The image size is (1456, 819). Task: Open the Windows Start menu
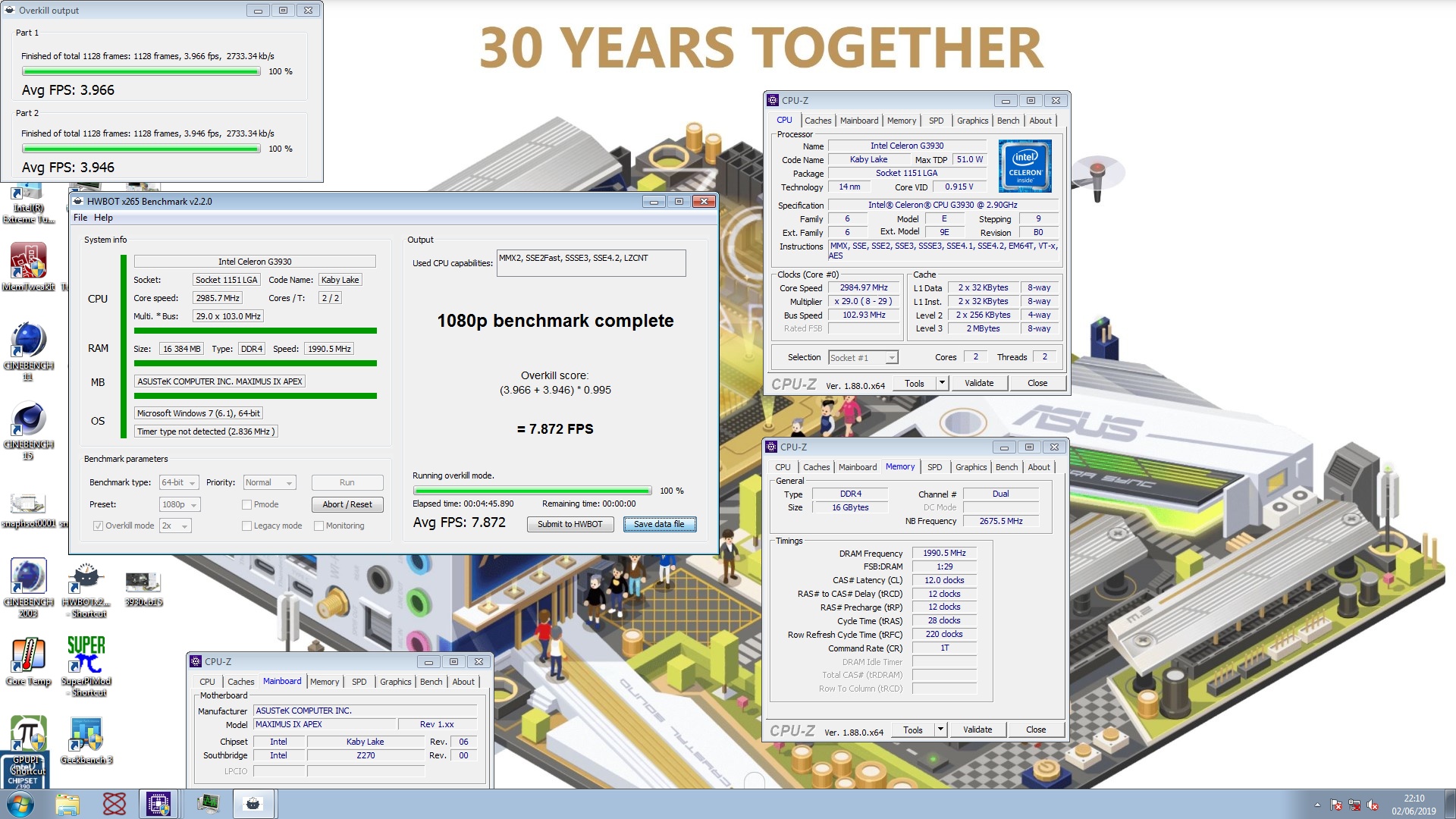20,804
